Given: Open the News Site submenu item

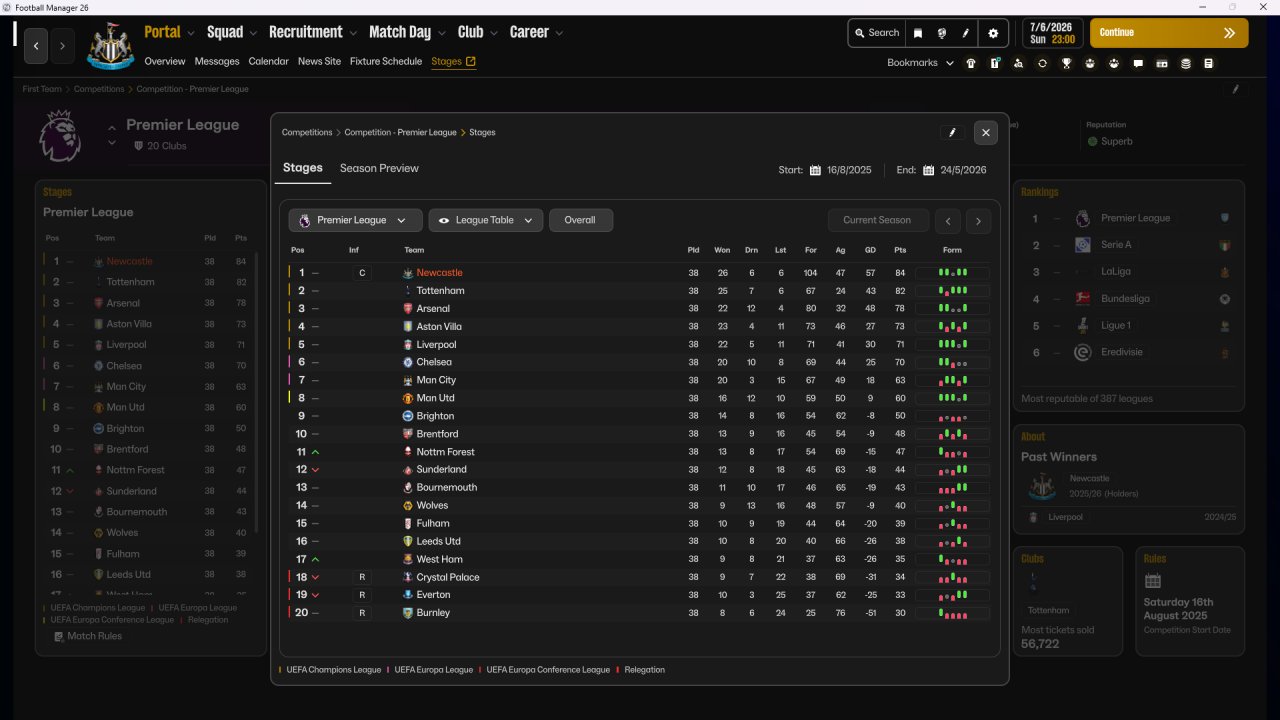Looking at the screenshot, I should pos(319,61).
